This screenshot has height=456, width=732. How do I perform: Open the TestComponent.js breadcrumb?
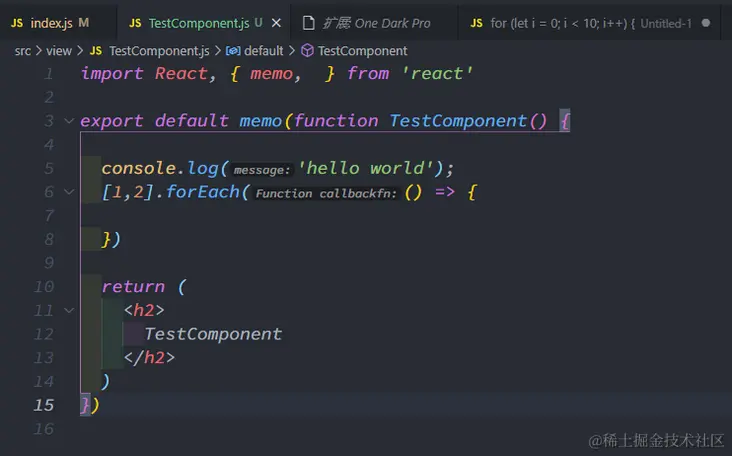pyautogui.click(x=159, y=50)
